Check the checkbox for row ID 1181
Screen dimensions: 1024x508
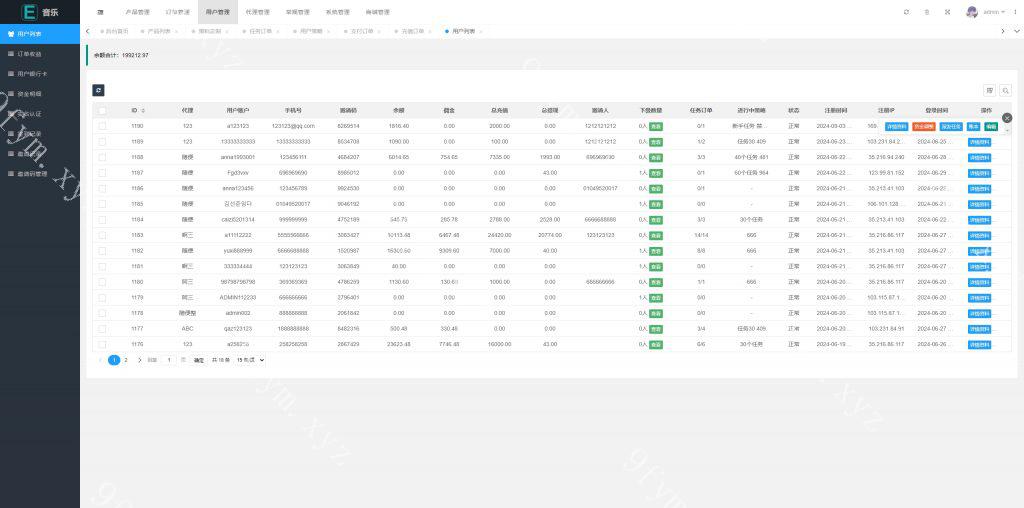(x=102, y=266)
